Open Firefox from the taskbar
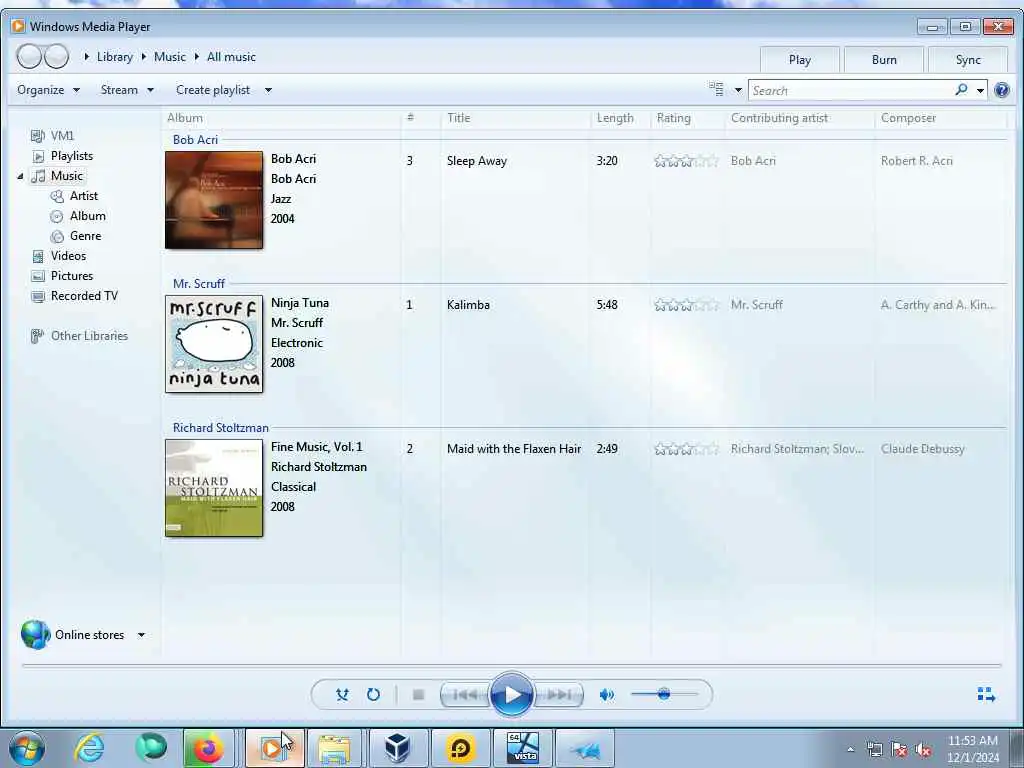This screenshot has height=768, width=1024. [208, 748]
